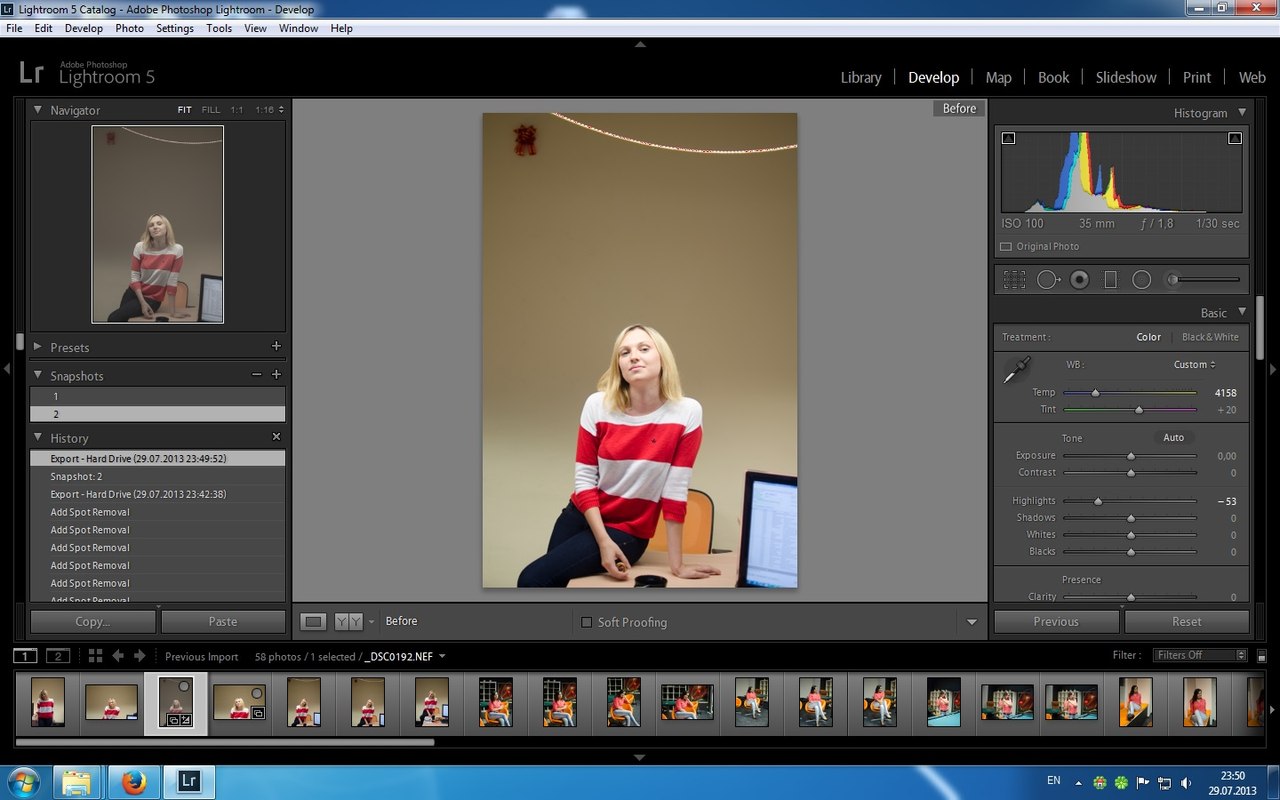Open Grid view from filmstrip bar

point(95,656)
